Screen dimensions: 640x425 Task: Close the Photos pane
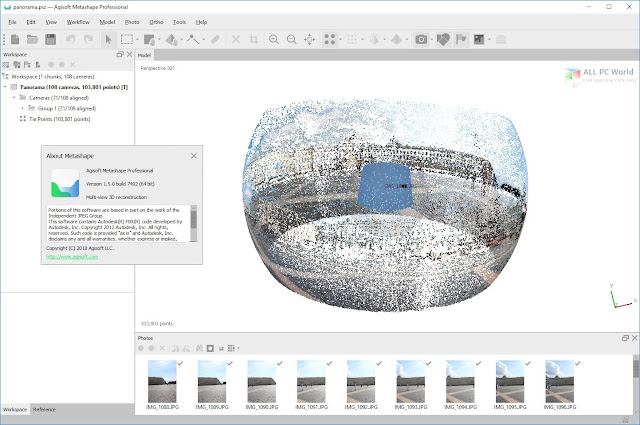pyautogui.click(x=634, y=338)
